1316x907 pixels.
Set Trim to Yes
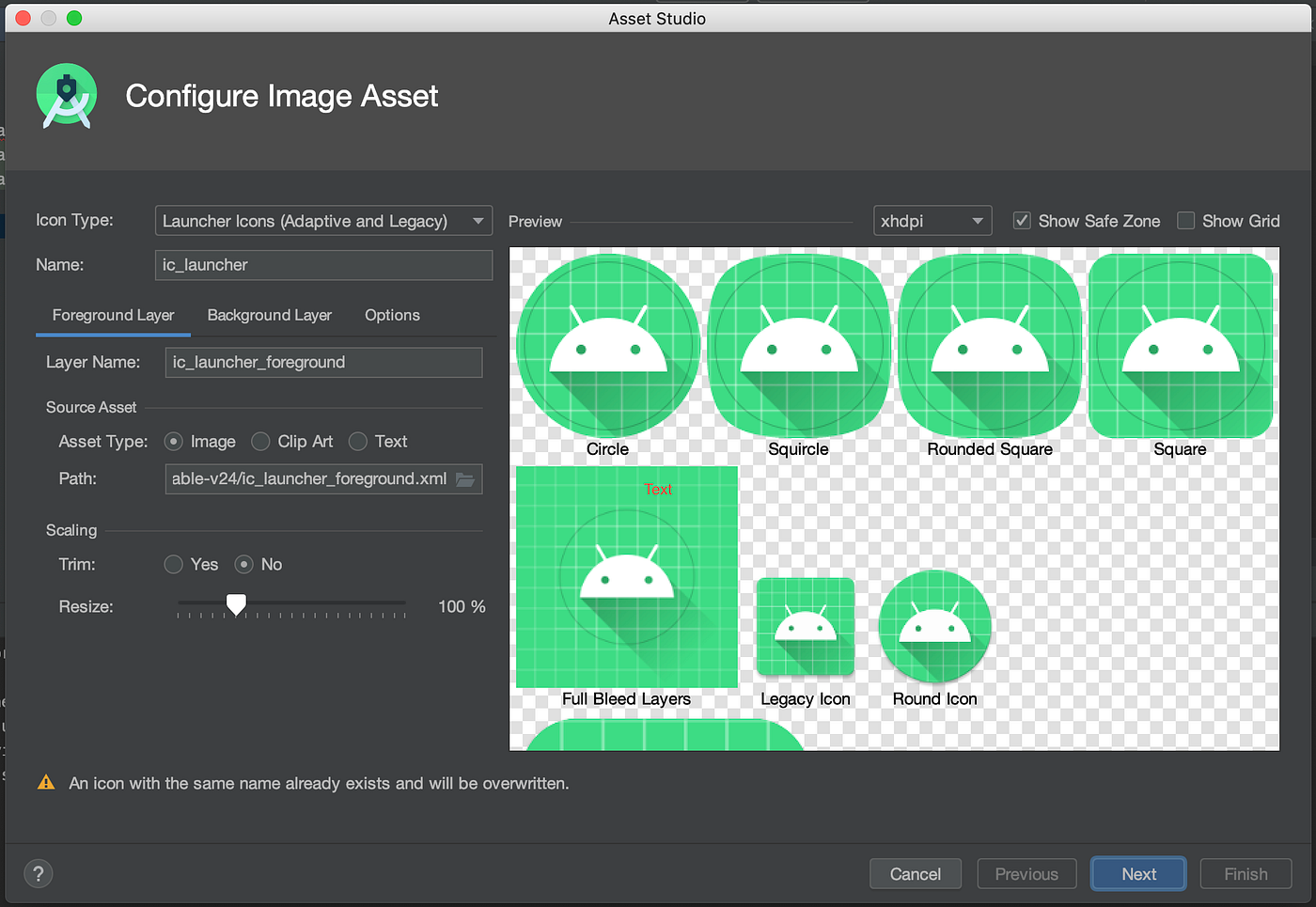pyautogui.click(x=173, y=564)
